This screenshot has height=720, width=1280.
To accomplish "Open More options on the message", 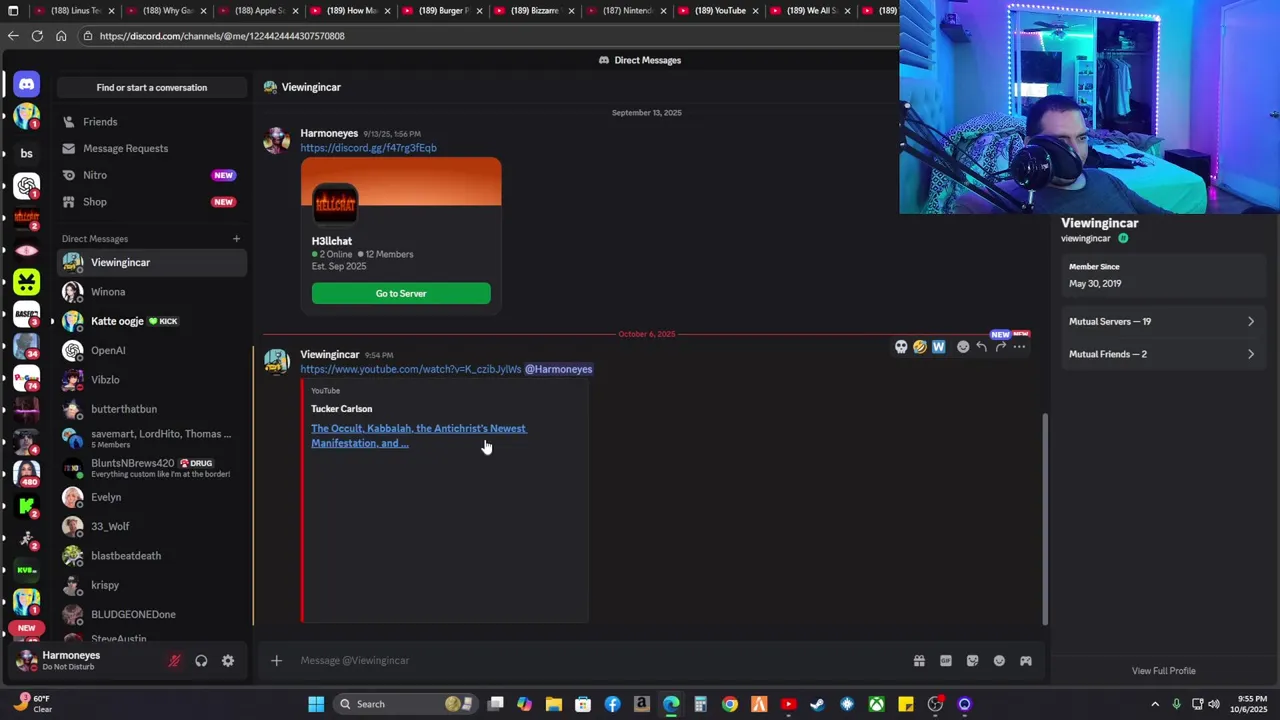I will (1019, 347).
